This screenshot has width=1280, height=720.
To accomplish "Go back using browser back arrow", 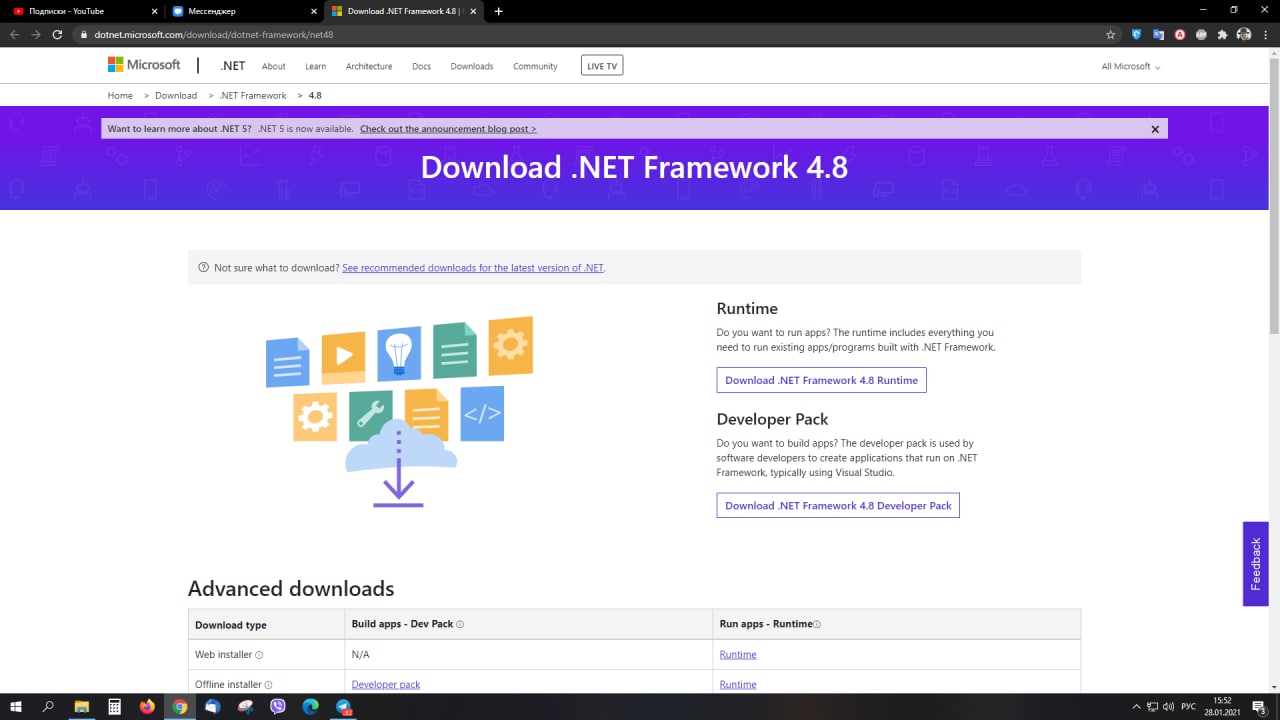I will click(x=14, y=34).
